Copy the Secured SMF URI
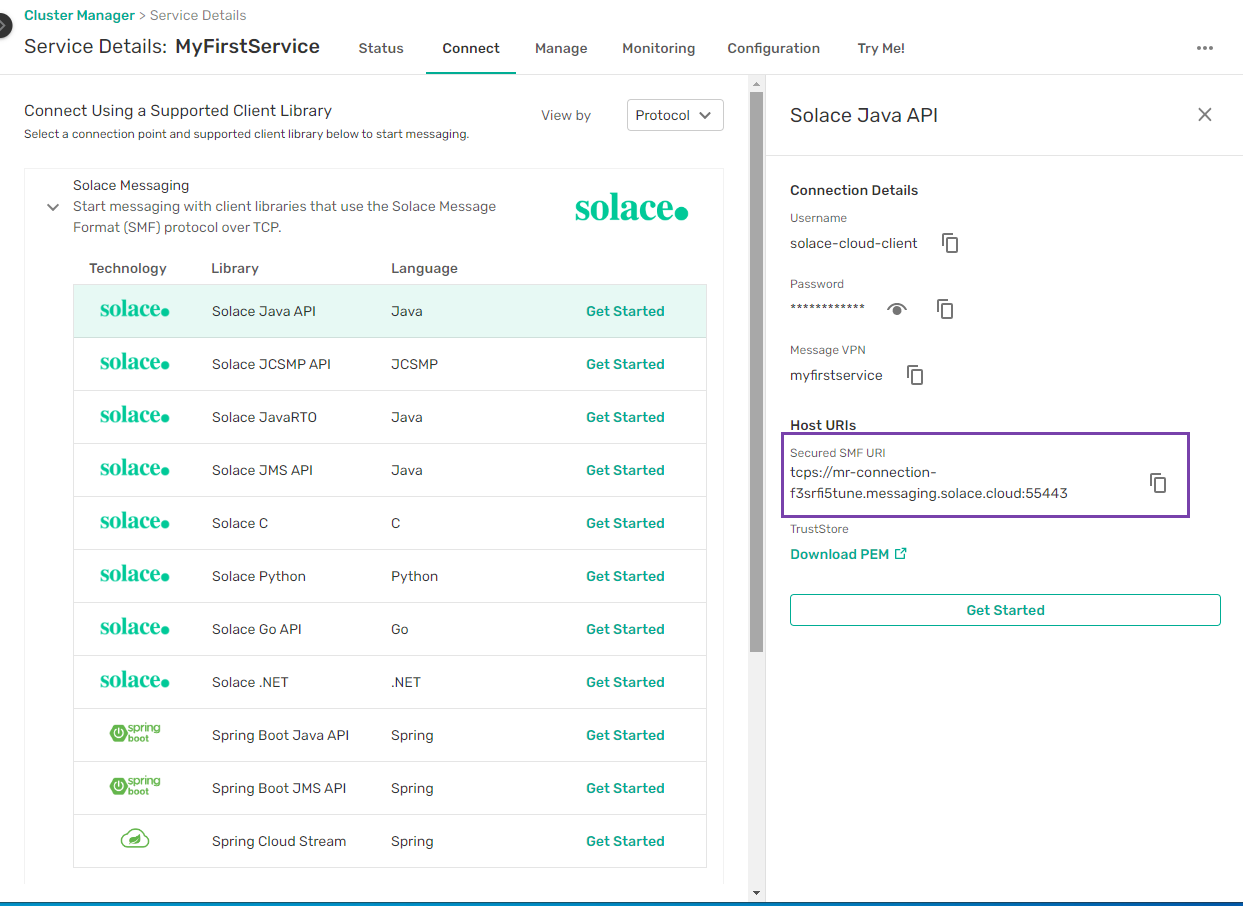1243x906 pixels. 1158,483
